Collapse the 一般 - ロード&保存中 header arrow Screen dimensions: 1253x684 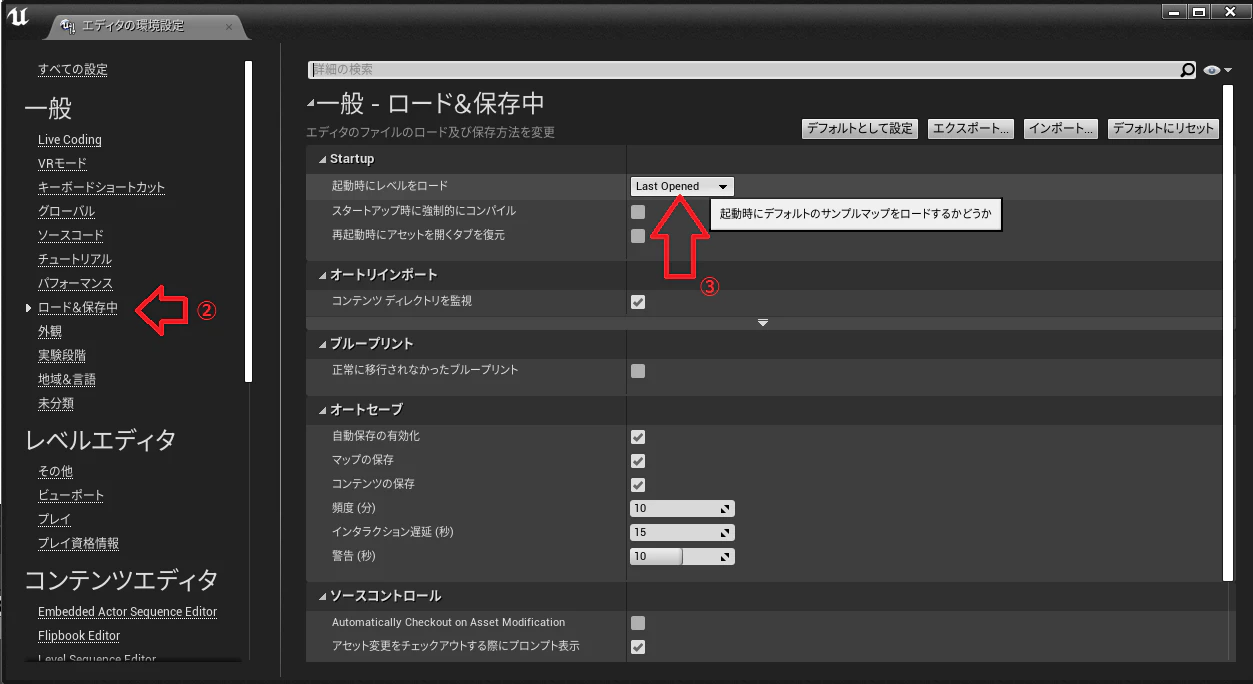[311, 104]
